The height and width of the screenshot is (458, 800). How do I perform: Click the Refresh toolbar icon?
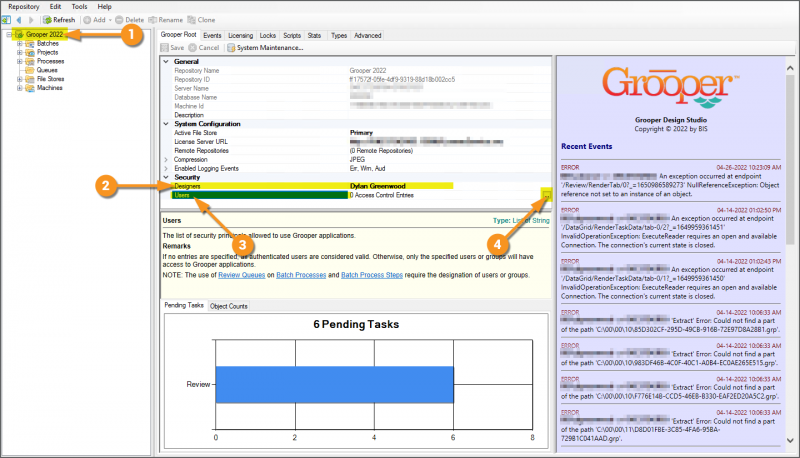point(47,20)
